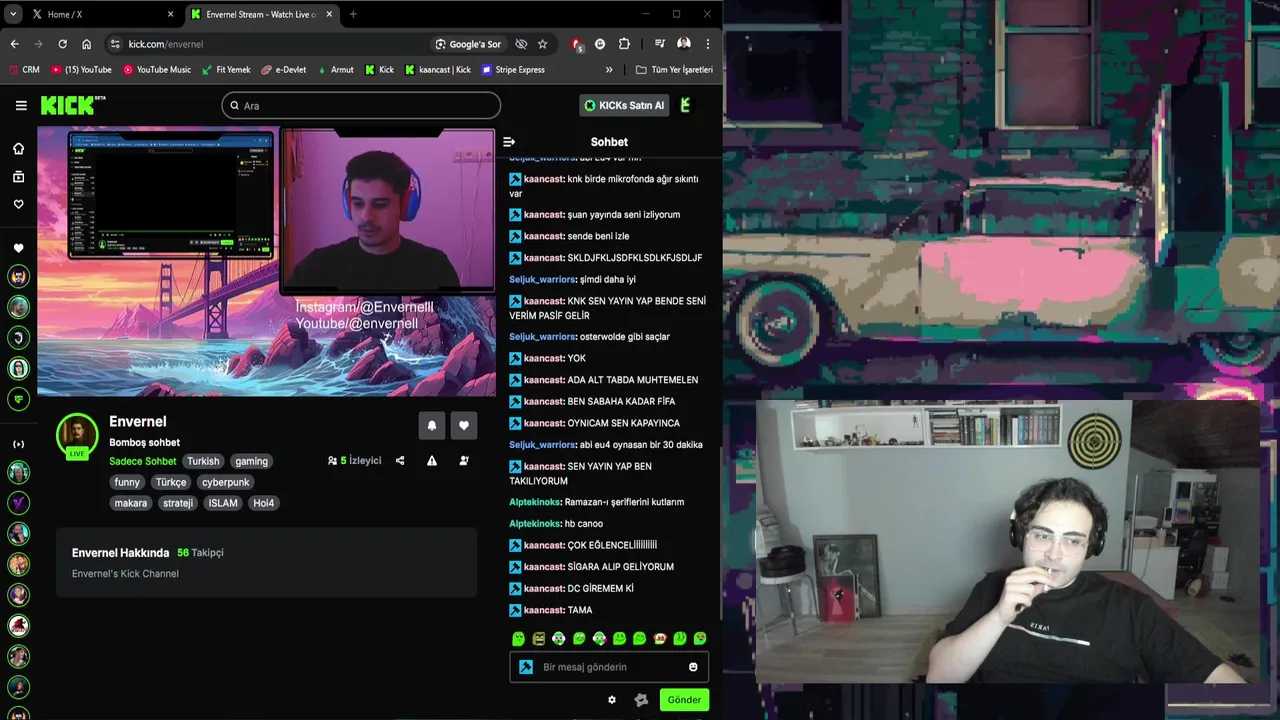The image size is (1280, 720).
Task: Click the chat badge icon beside Gönder
Action: coord(641,700)
